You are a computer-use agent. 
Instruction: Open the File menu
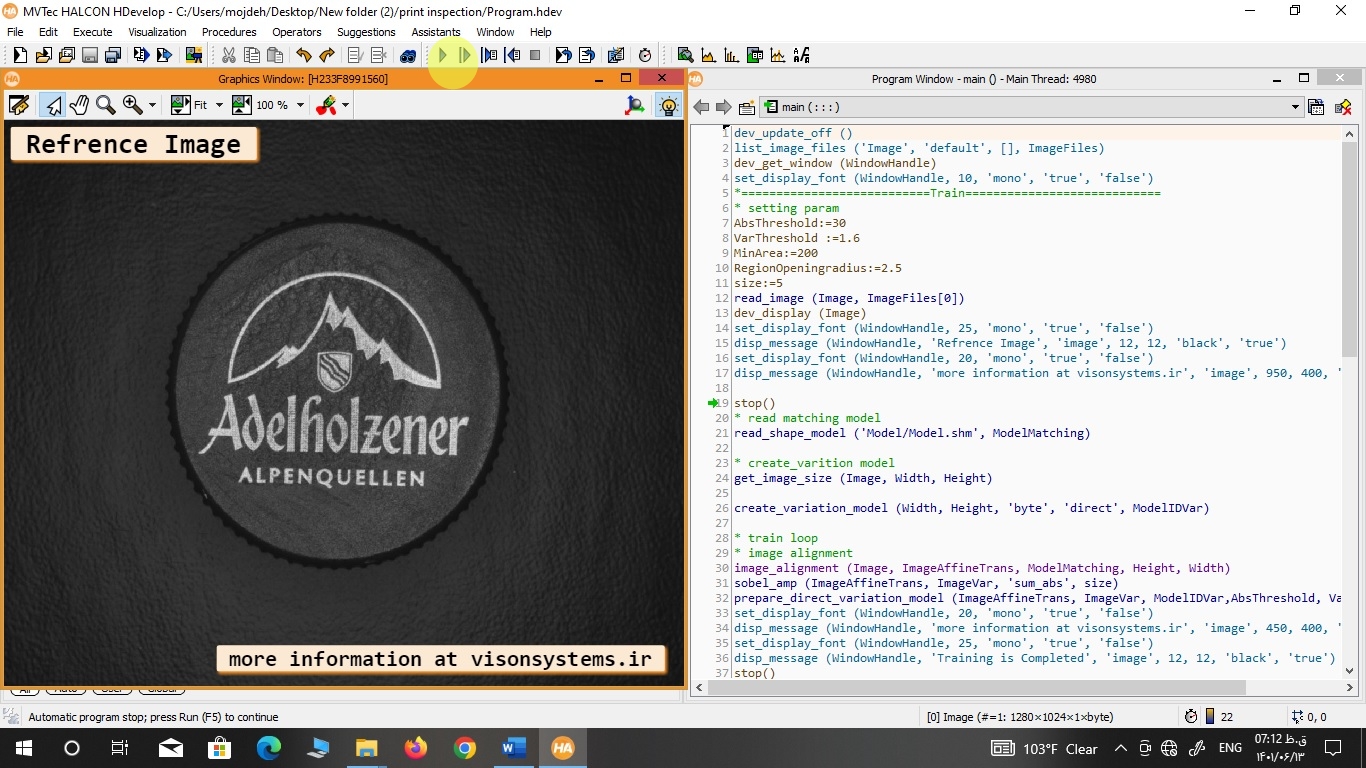16,32
